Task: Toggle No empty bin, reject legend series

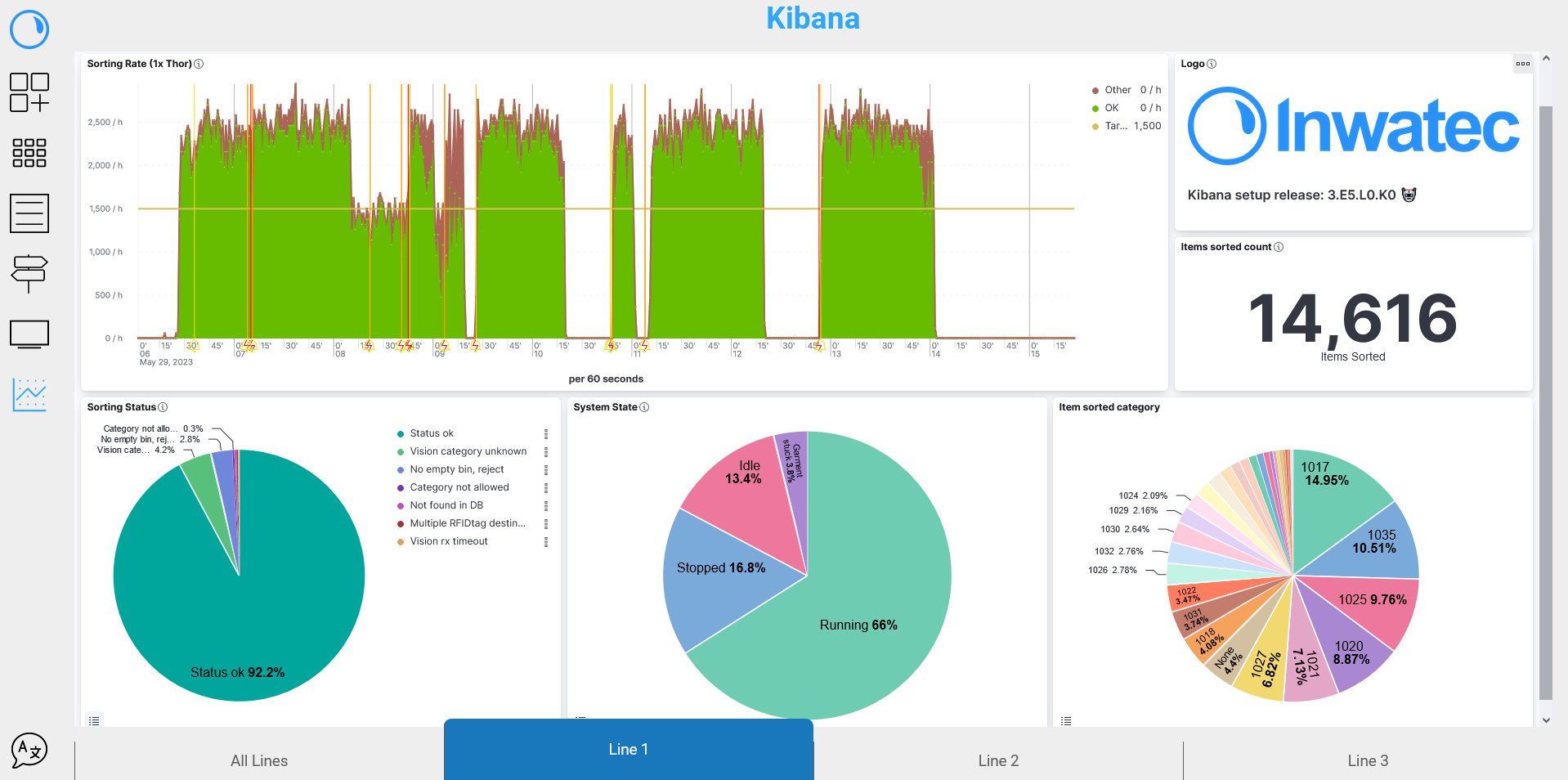Action: tap(456, 469)
